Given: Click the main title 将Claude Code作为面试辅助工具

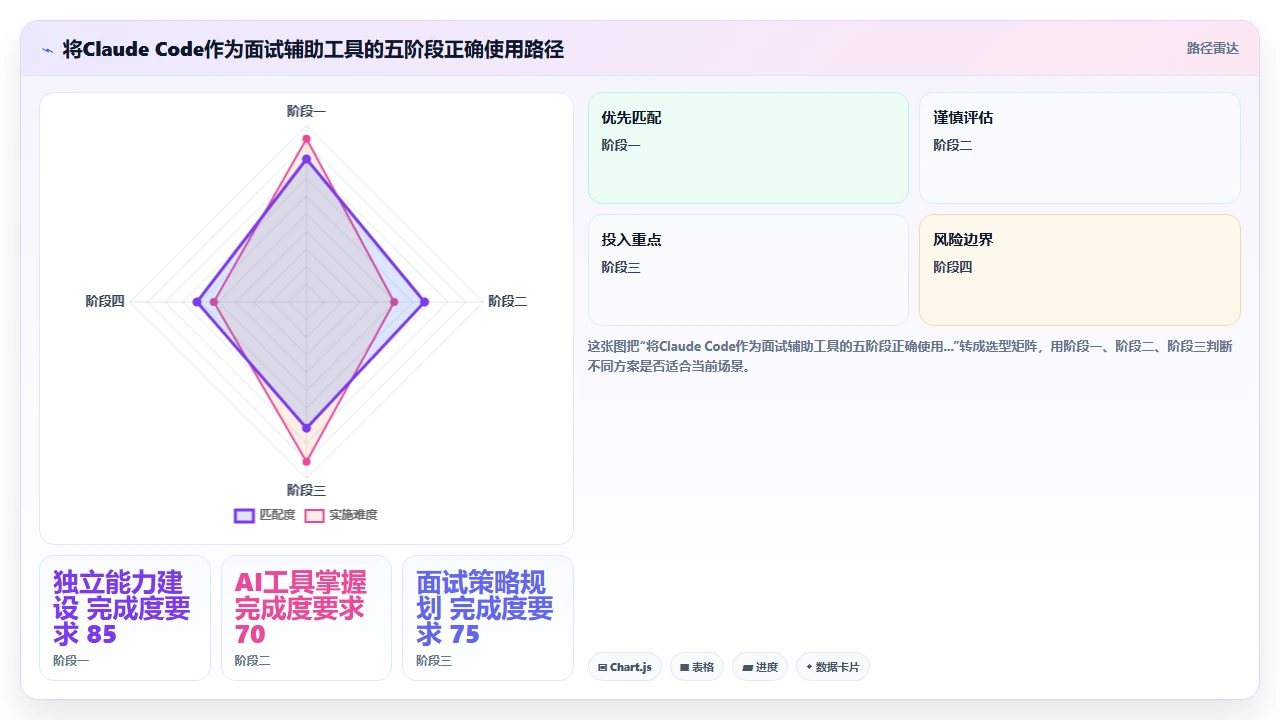Looking at the screenshot, I should tap(313, 49).
